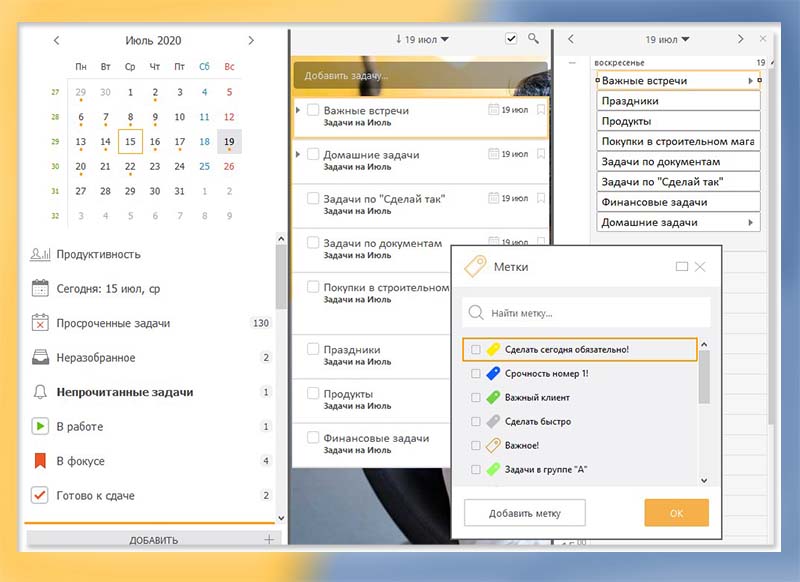This screenshot has width=800, height=582.
Task: Select July 19 in calendar
Action: coord(229,141)
